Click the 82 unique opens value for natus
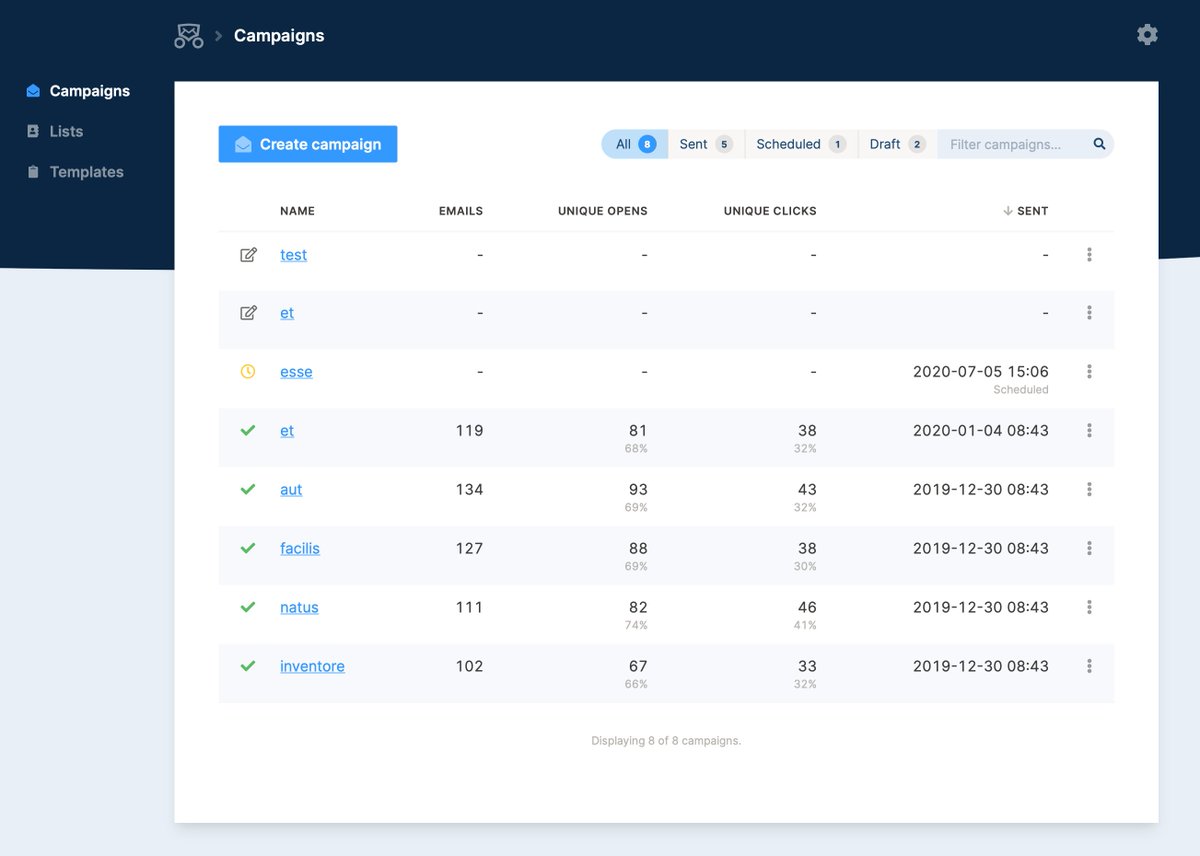The width and height of the screenshot is (1200, 856). click(x=638, y=607)
